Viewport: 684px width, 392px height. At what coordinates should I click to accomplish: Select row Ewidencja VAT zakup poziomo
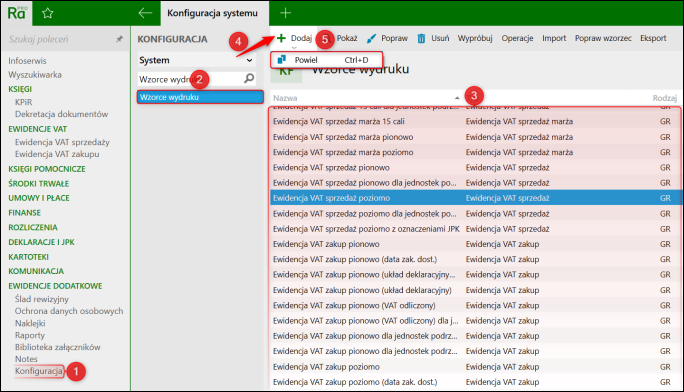(x=475, y=367)
